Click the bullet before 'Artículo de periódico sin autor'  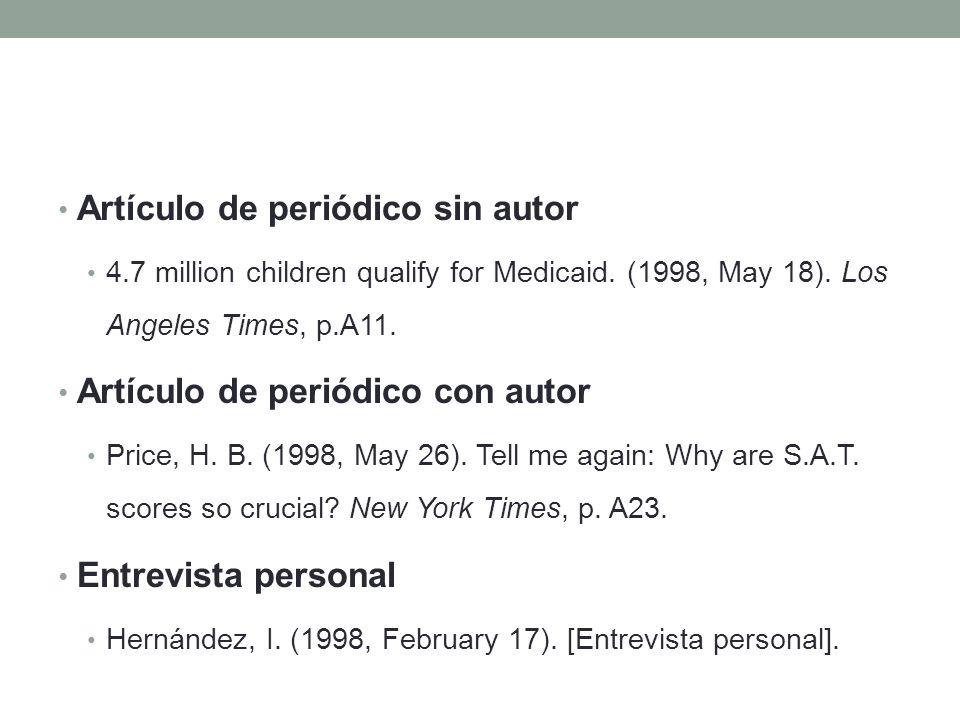point(63,210)
